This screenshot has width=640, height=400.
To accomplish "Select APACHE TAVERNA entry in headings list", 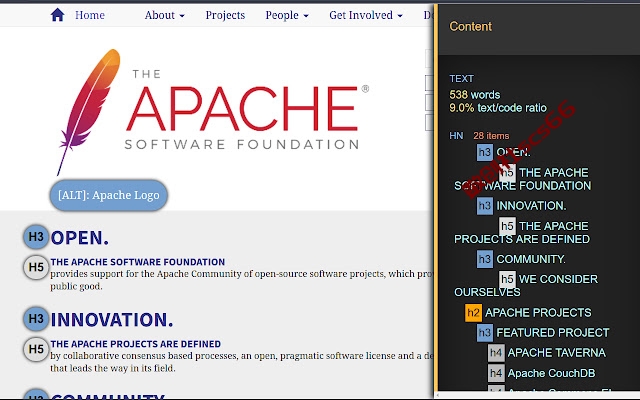I will click(557, 353).
